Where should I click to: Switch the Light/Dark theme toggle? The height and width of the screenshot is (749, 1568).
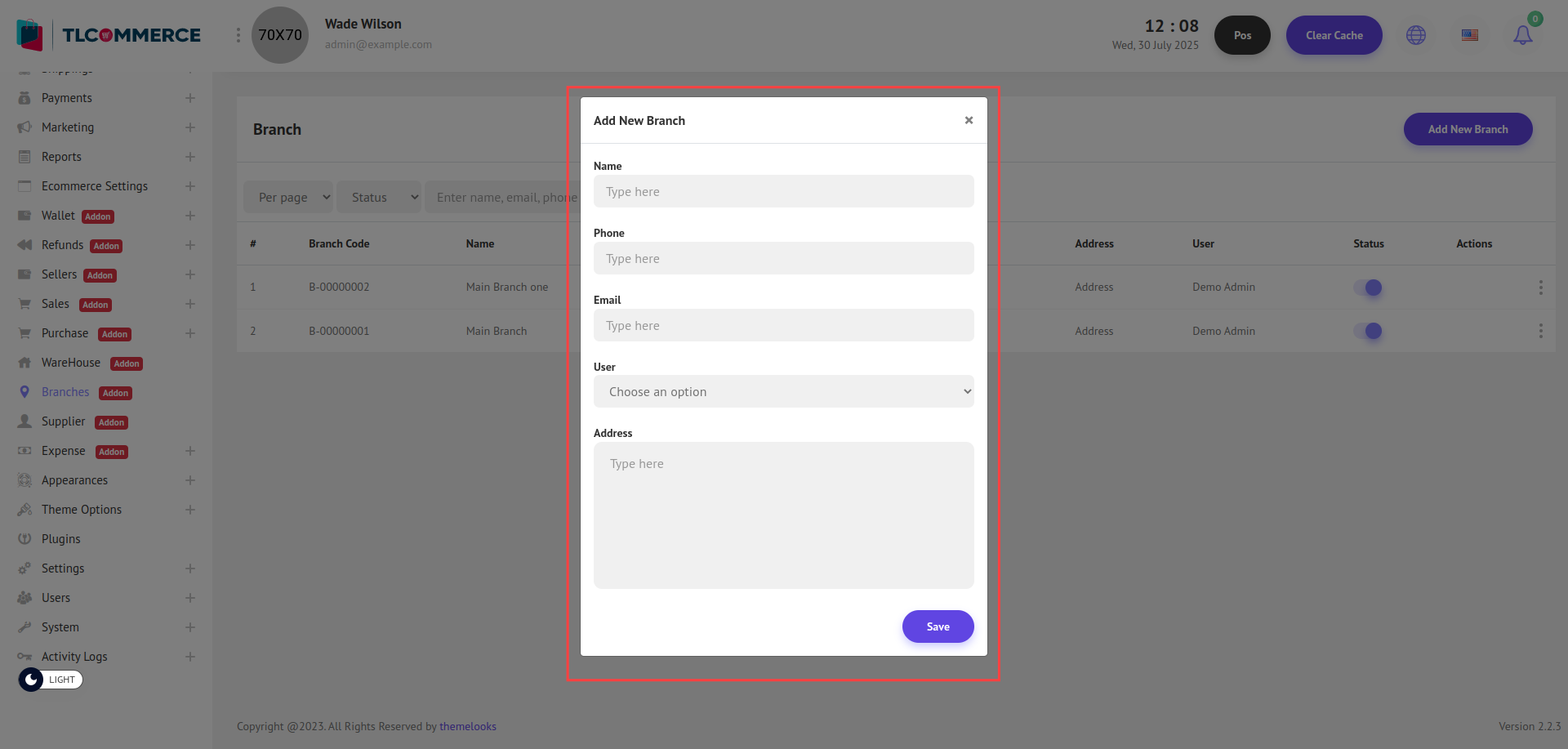pyautogui.click(x=51, y=680)
